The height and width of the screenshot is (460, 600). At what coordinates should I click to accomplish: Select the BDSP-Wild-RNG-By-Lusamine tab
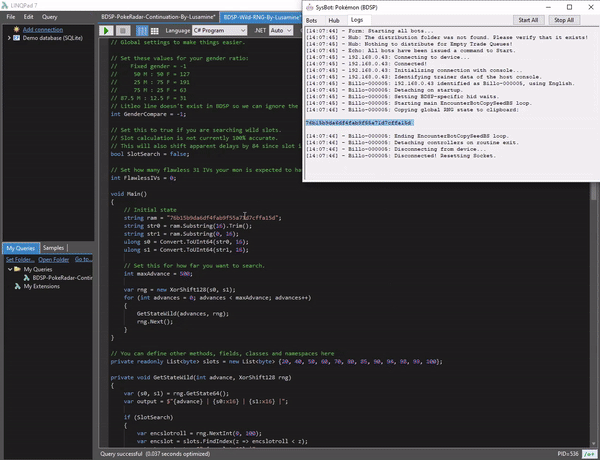point(262,17)
